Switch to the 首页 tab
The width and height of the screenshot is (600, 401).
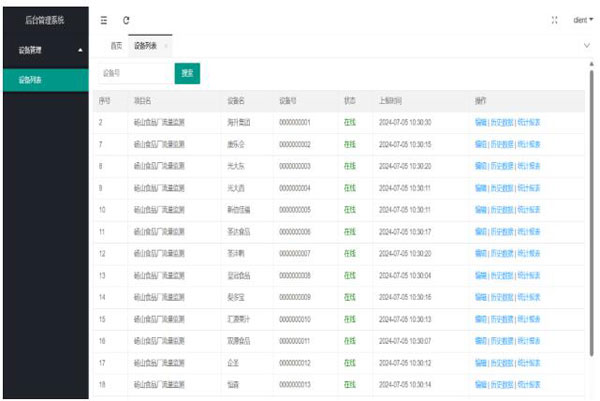pos(116,46)
